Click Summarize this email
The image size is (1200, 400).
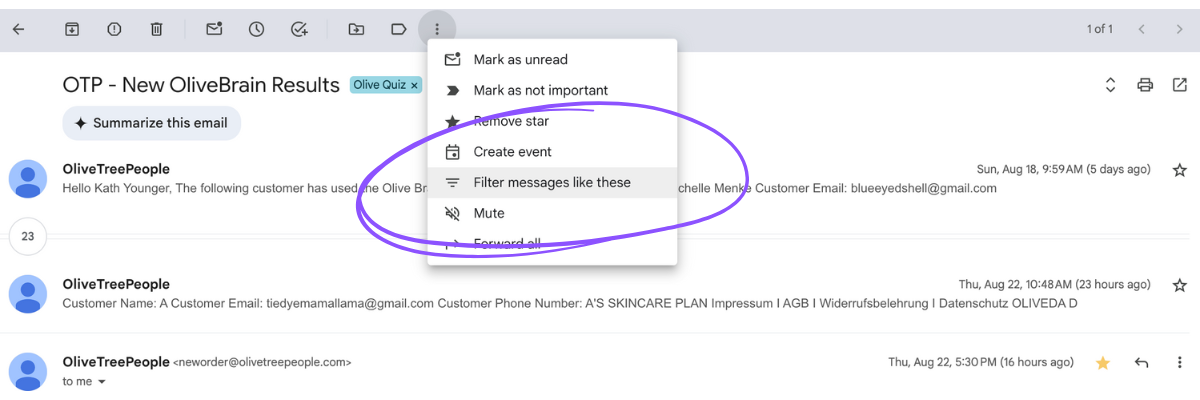coord(151,123)
